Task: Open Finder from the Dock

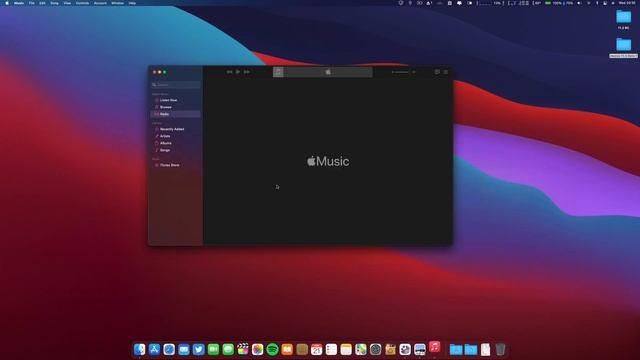Action: (140, 349)
